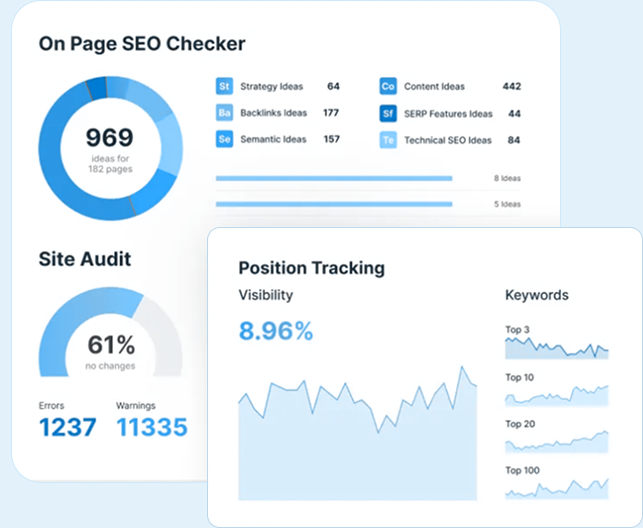The image size is (643, 528).
Task: Select the Top 100 keywords sparkline
Action: point(556,488)
